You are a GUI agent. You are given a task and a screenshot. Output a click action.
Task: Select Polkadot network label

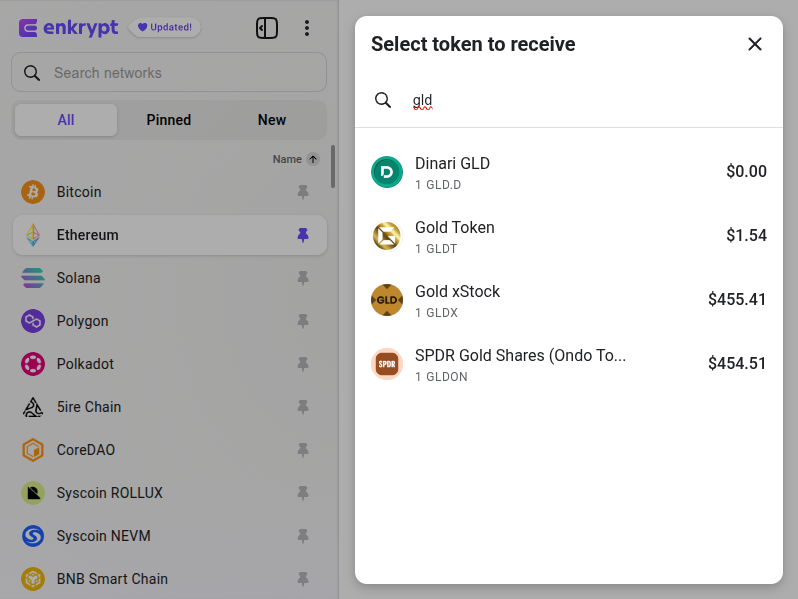tap(85, 364)
